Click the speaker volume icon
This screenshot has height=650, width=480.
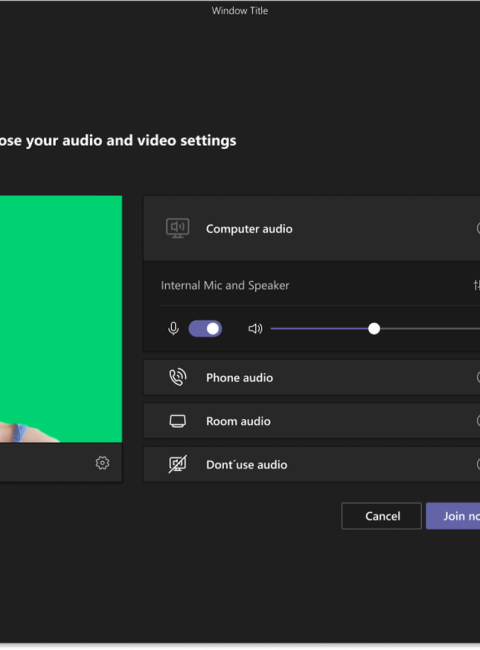pyautogui.click(x=255, y=329)
